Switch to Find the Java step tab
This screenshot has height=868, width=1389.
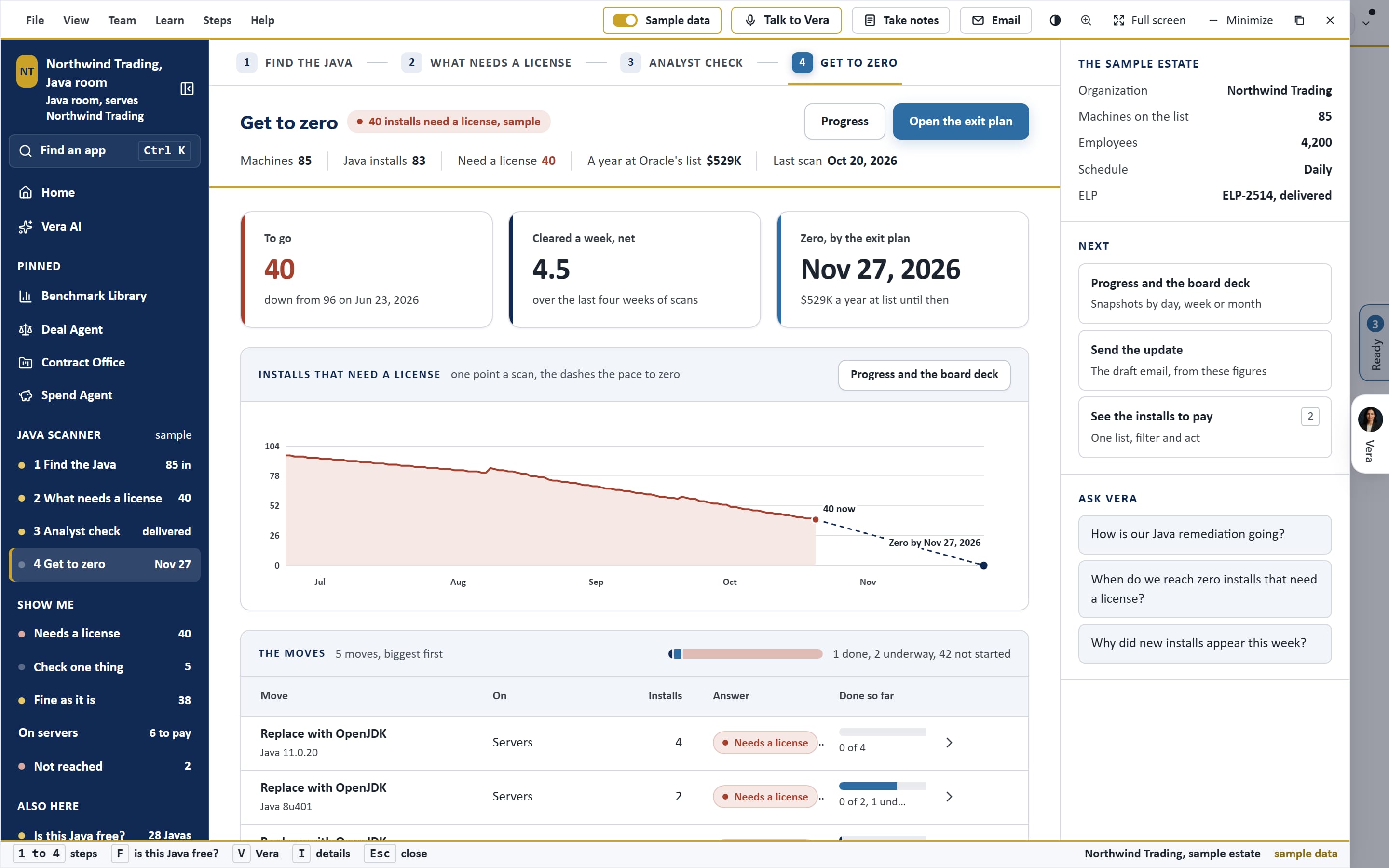coord(295,63)
